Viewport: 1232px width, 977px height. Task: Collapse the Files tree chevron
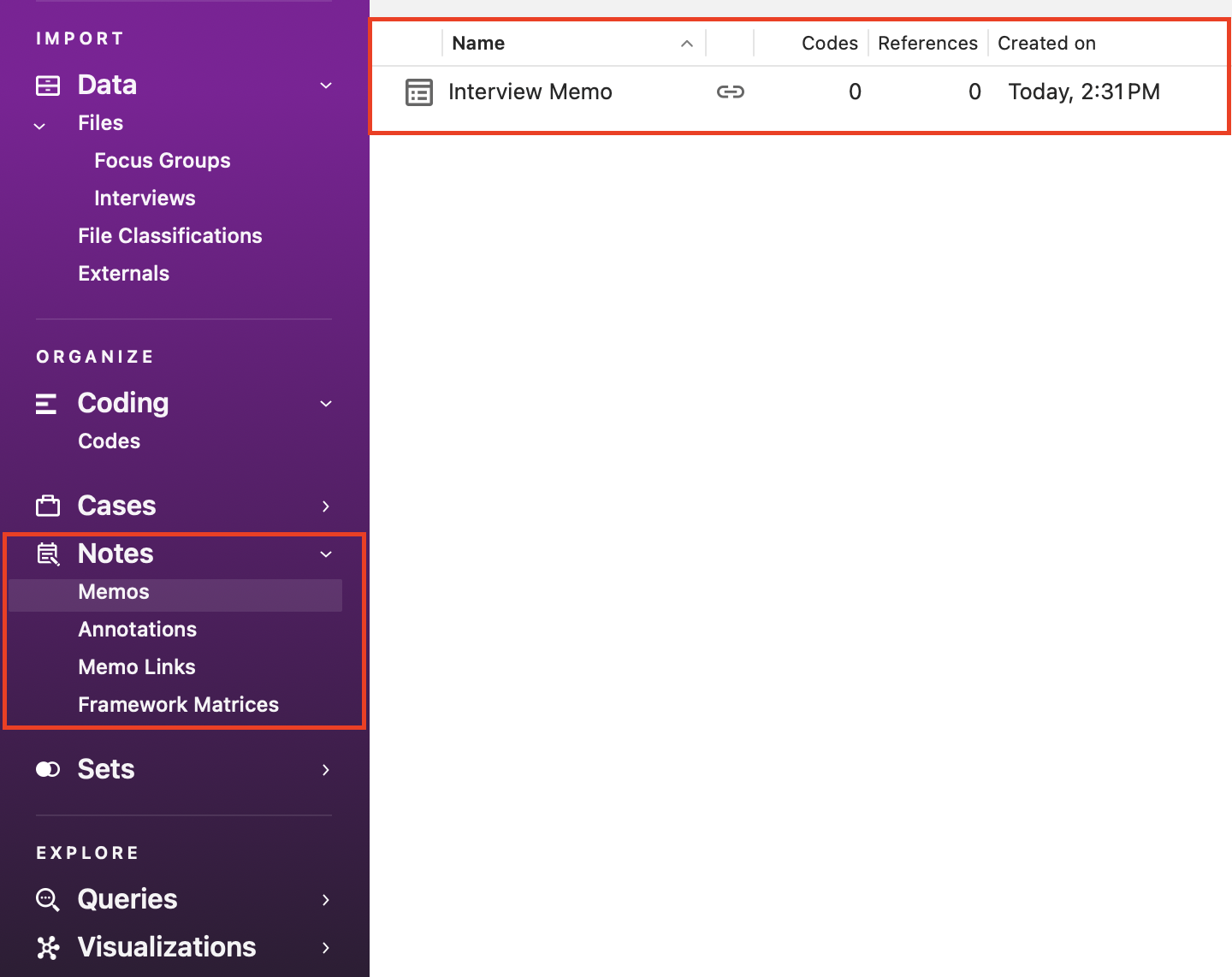click(39, 126)
